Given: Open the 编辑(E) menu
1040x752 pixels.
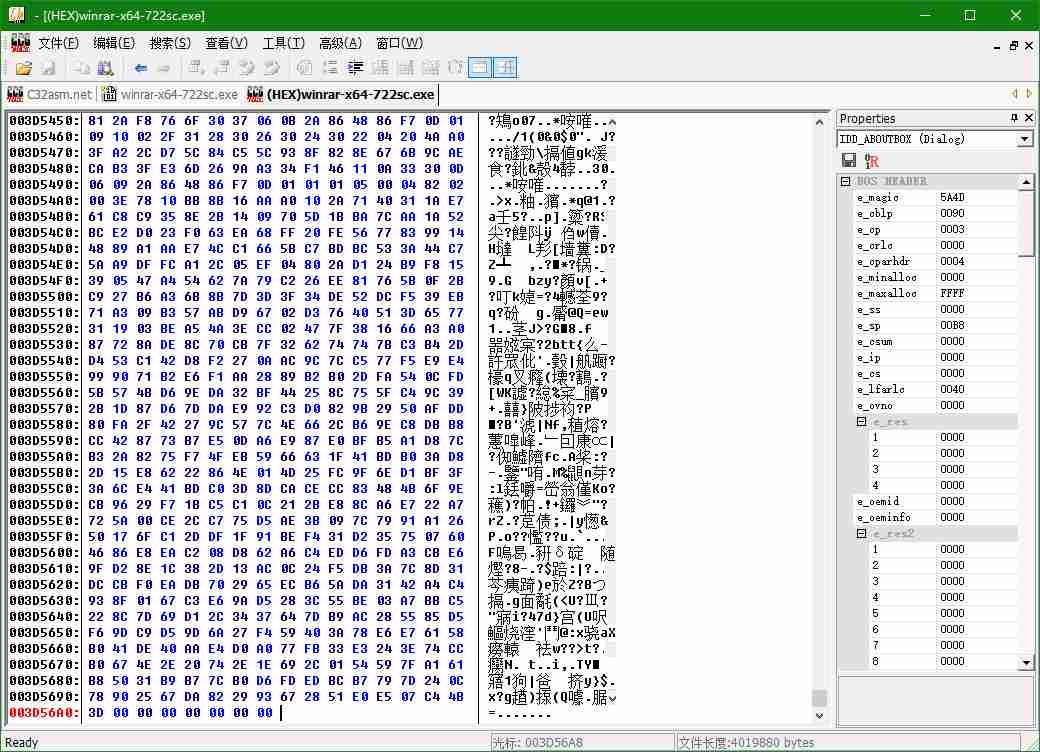Looking at the screenshot, I should coord(114,44).
